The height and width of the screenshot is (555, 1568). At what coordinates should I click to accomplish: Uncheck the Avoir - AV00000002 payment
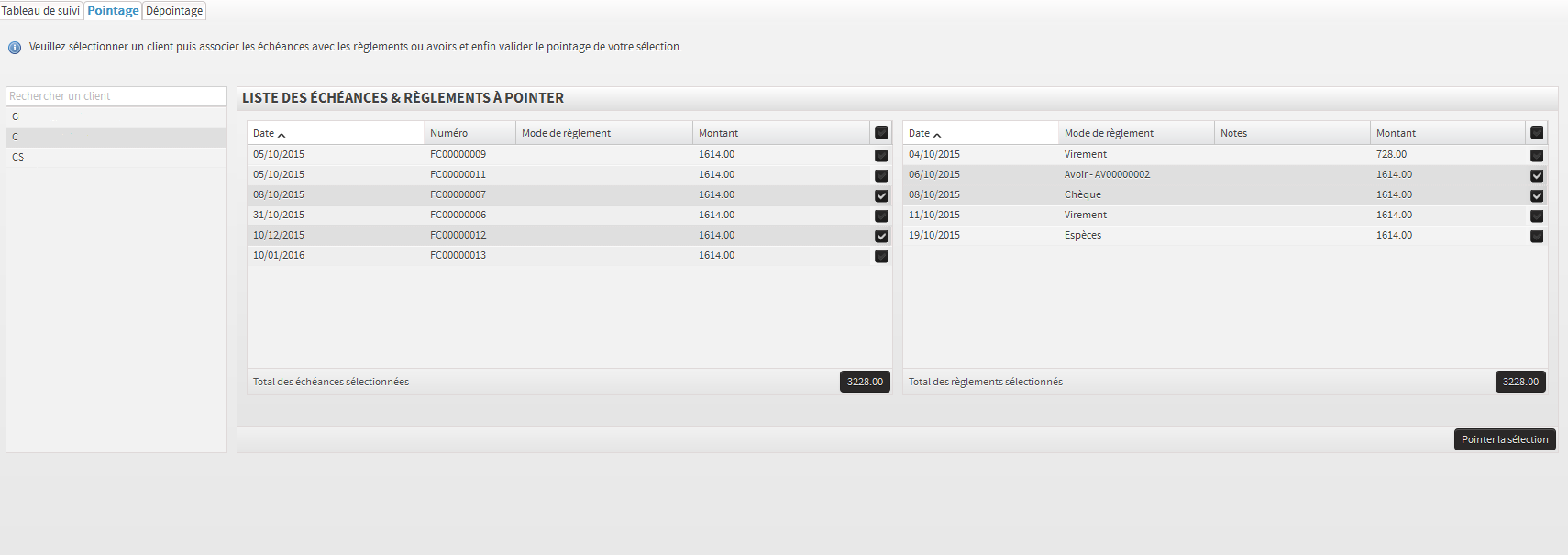point(1537,176)
